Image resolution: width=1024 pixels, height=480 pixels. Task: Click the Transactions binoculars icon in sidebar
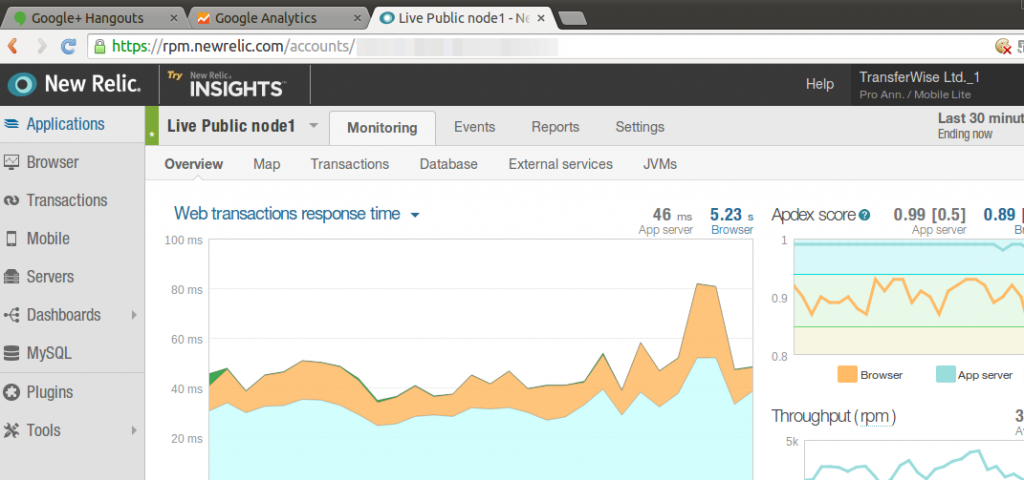pos(11,200)
